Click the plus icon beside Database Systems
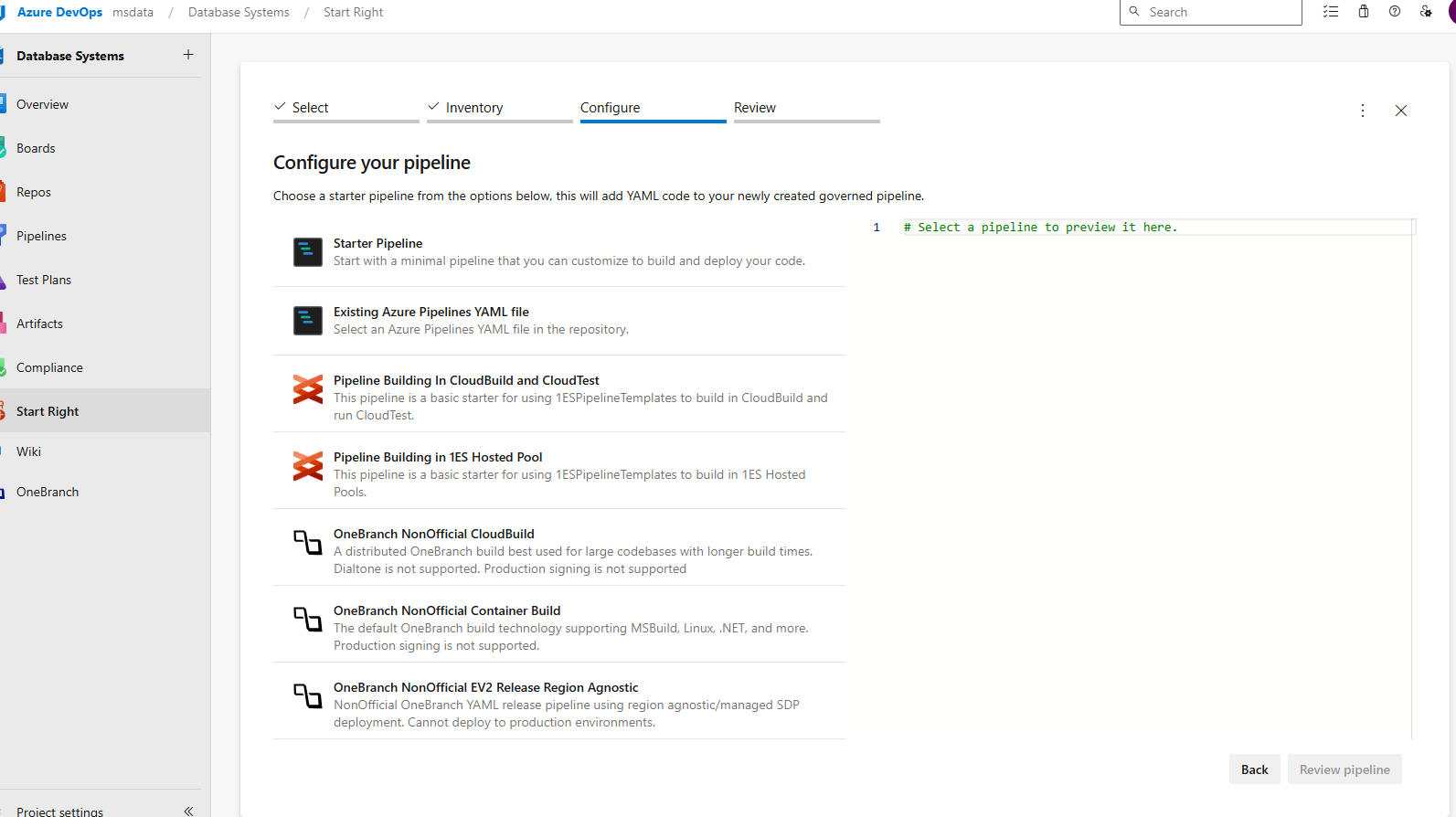The image size is (1456, 817). (x=188, y=55)
